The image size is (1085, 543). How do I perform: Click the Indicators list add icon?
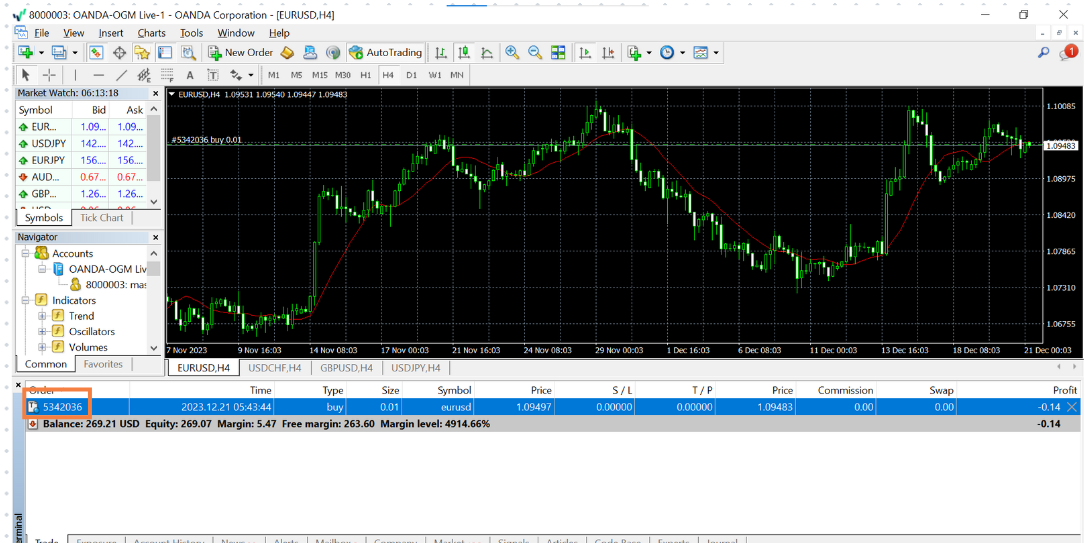click(x=635, y=53)
